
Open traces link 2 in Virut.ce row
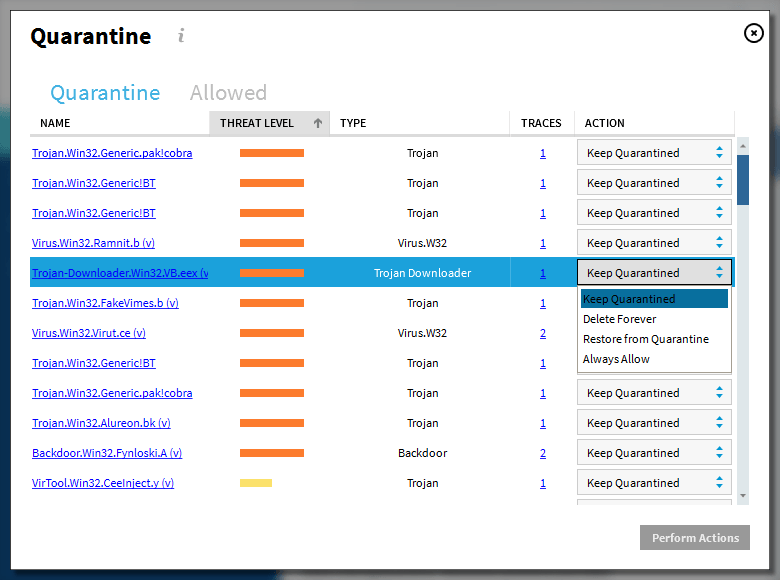pos(543,333)
